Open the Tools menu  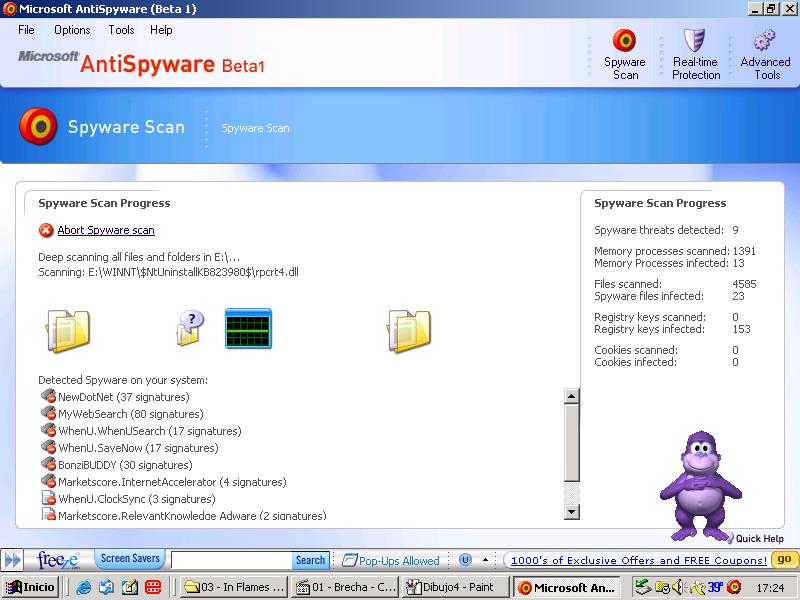121,30
